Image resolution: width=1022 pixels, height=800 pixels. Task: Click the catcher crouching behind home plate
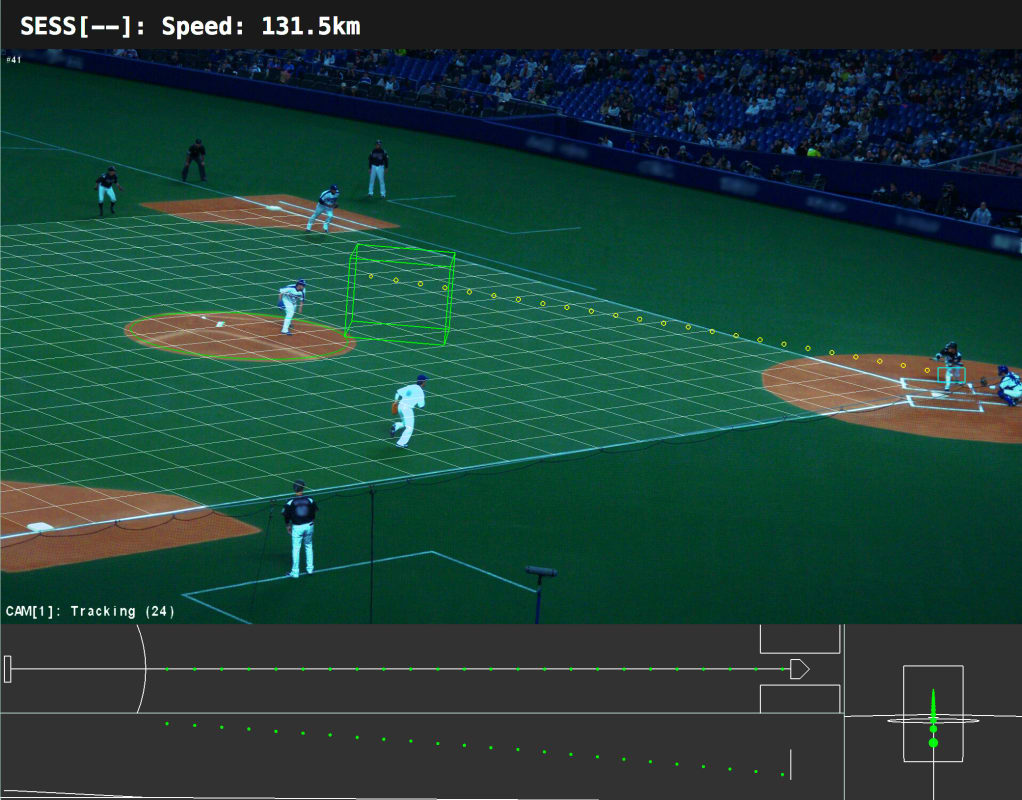tap(1006, 385)
